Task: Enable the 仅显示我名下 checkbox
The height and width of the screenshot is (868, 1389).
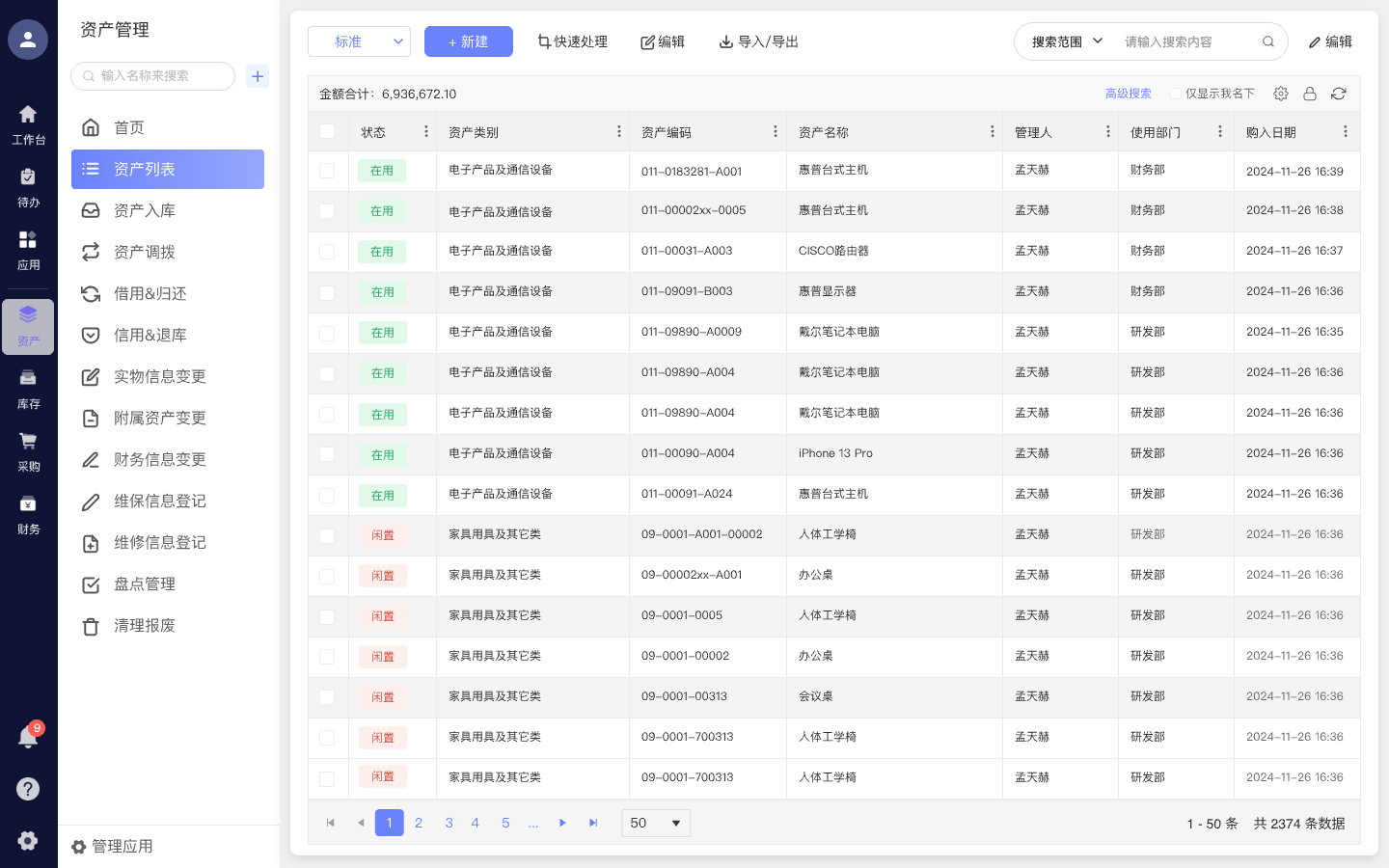Action: [1176, 94]
